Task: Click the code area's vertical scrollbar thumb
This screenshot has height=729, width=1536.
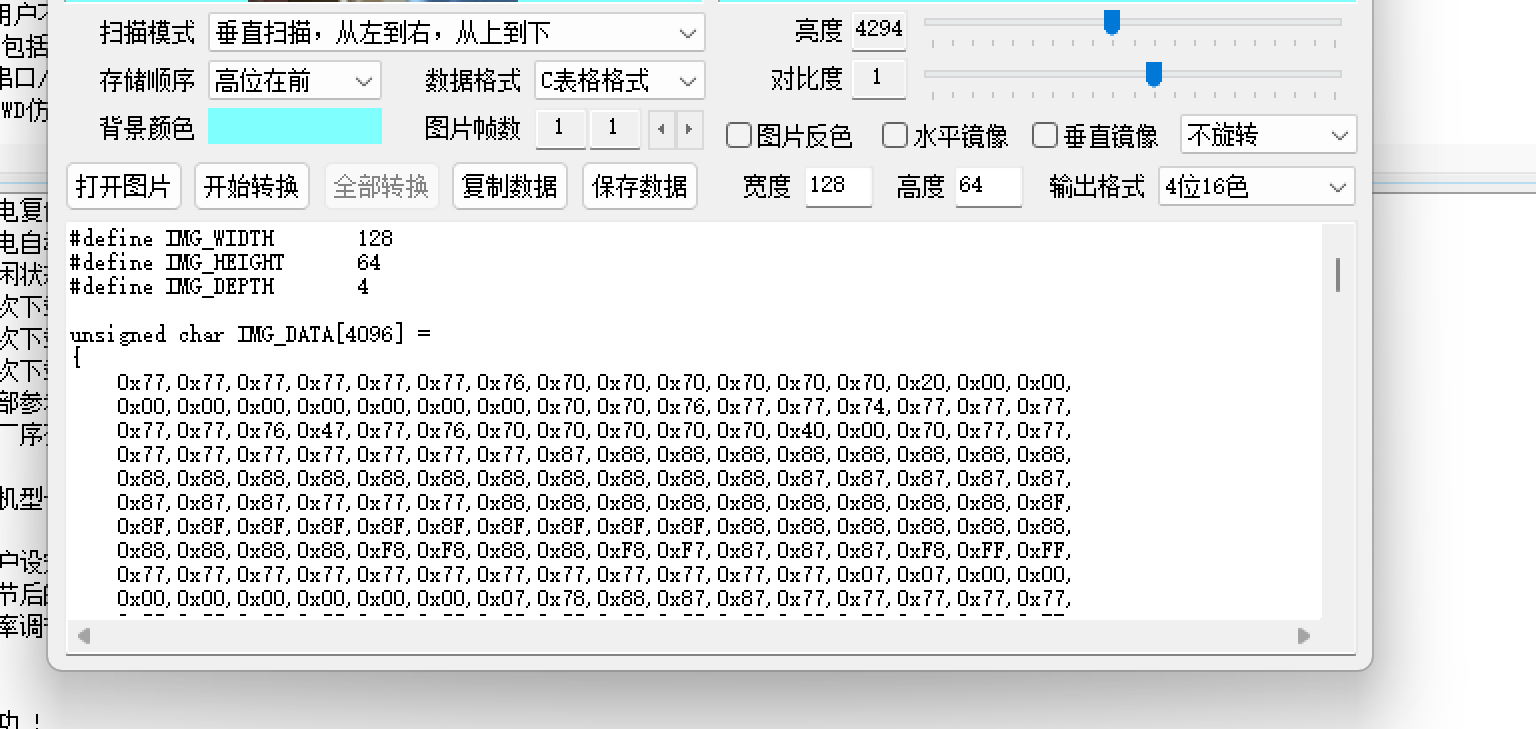Action: [1338, 274]
